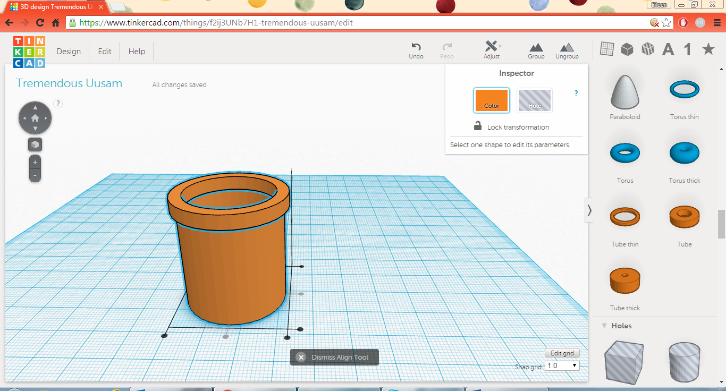This screenshot has width=726, height=391.
Task: Set shape to solid Color
Action: click(x=491, y=100)
